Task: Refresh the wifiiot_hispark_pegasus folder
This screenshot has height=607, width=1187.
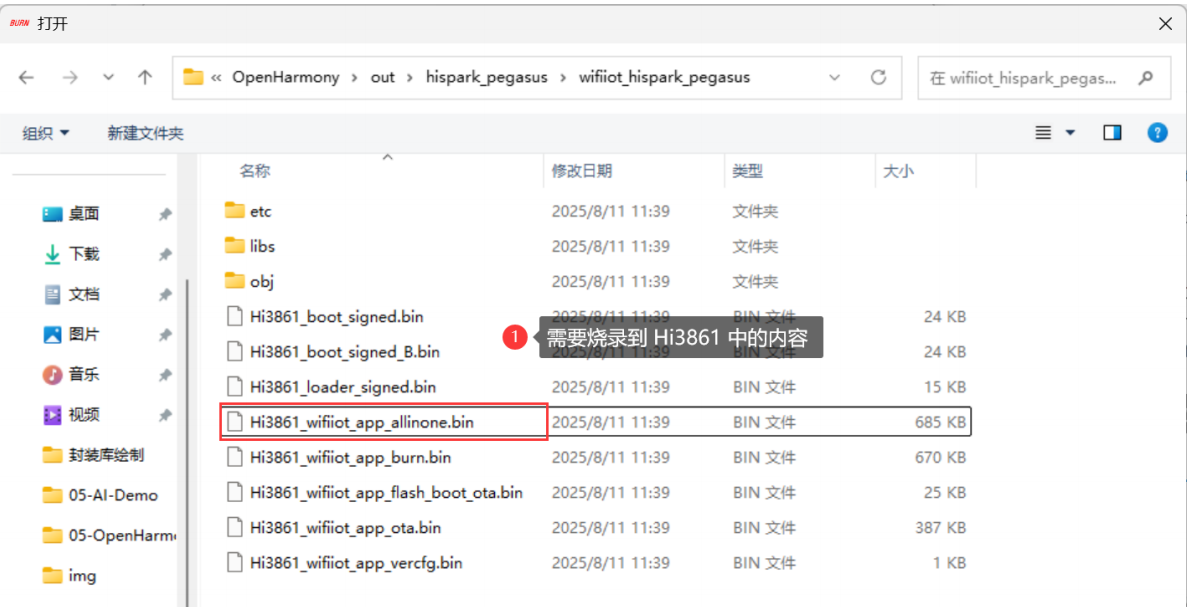Action: [878, 77]
